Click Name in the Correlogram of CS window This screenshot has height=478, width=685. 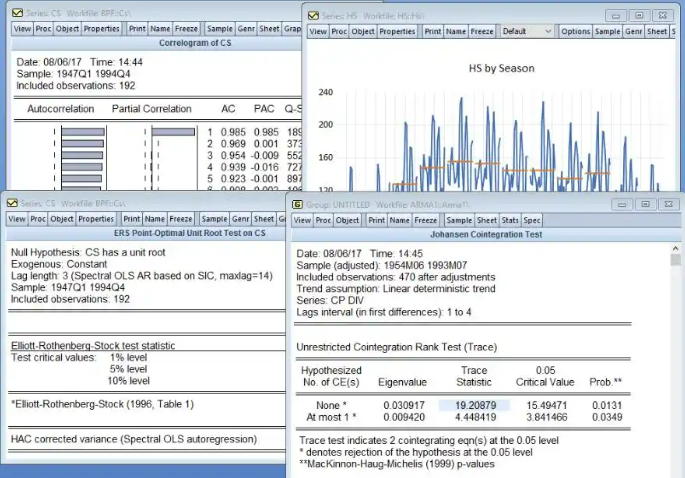pos(160,29)
